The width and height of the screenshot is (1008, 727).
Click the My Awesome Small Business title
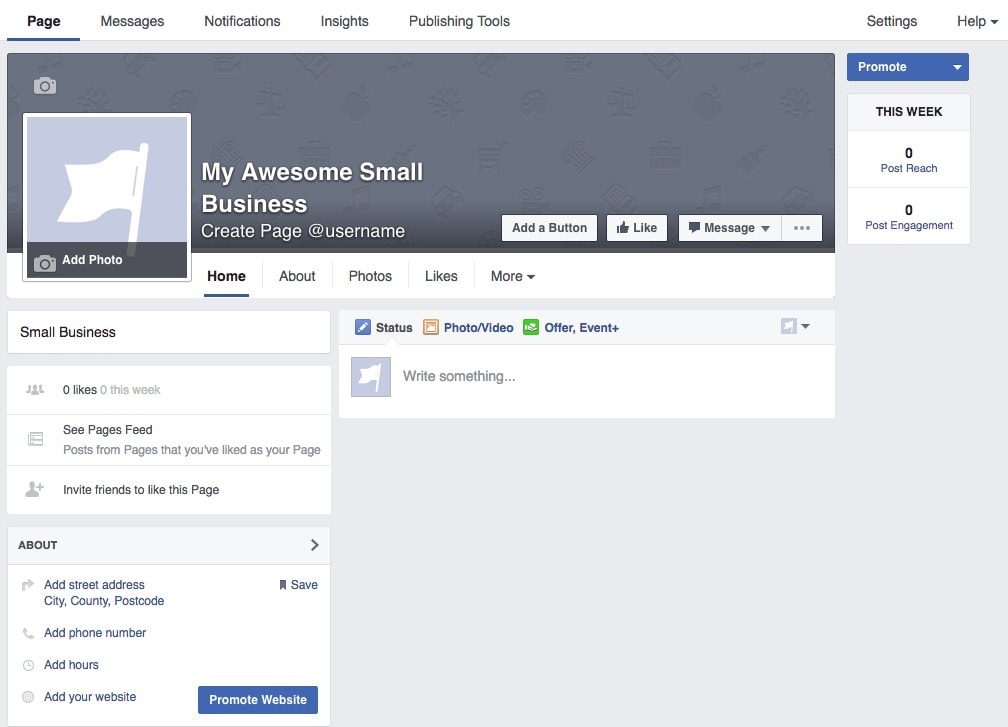click(x=312, y=188)
